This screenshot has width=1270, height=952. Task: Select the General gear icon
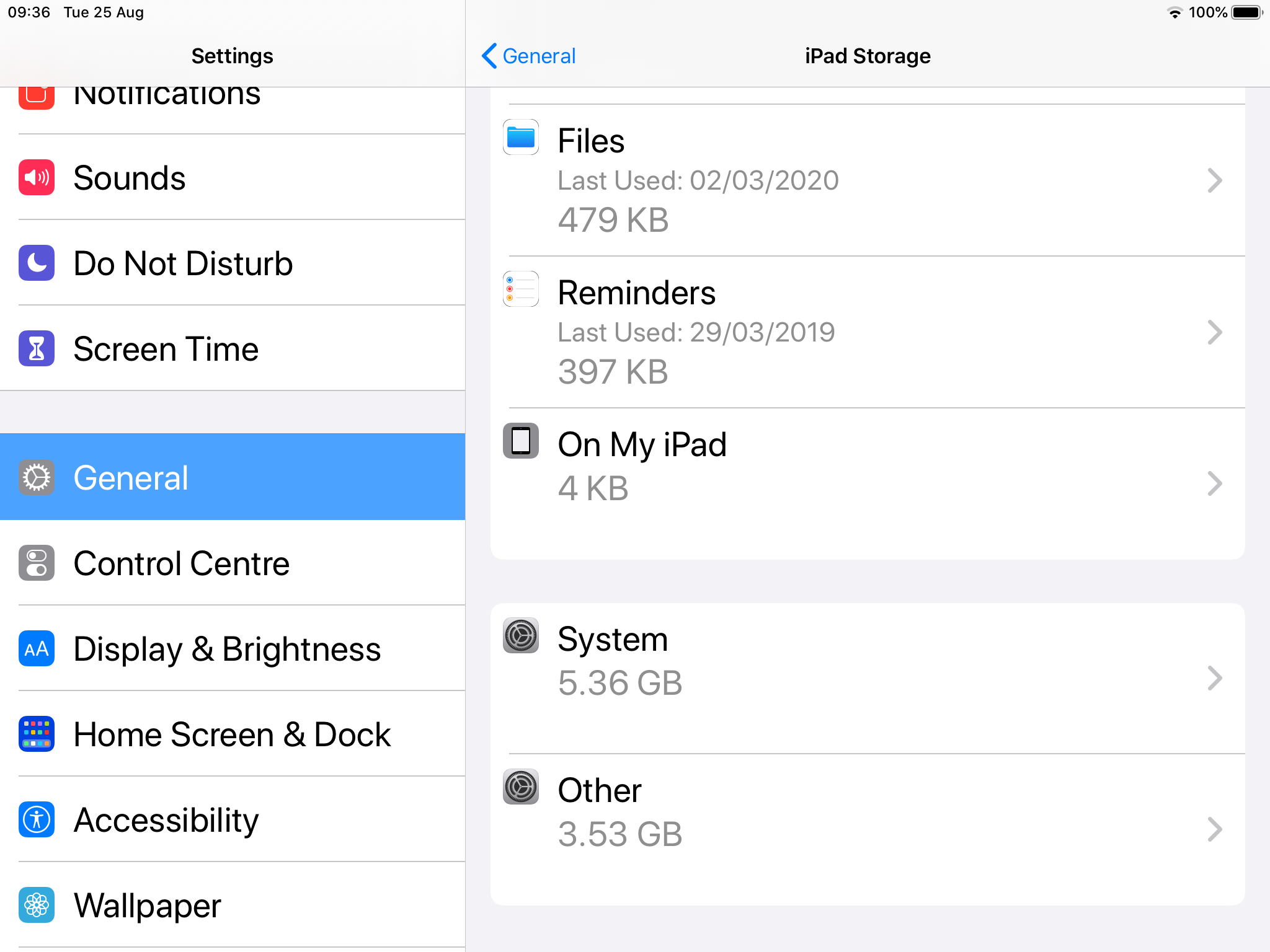36,477
